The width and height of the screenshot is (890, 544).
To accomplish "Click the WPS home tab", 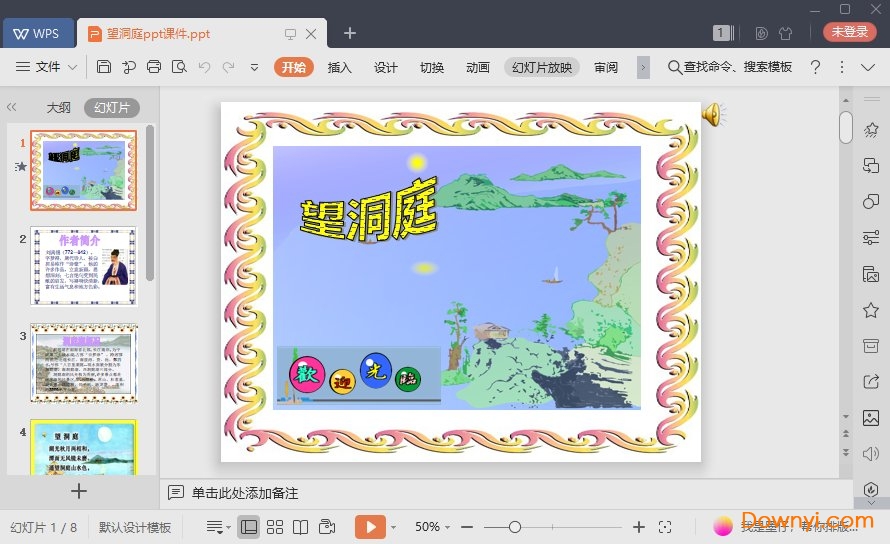I will click(x=39, y=34).
